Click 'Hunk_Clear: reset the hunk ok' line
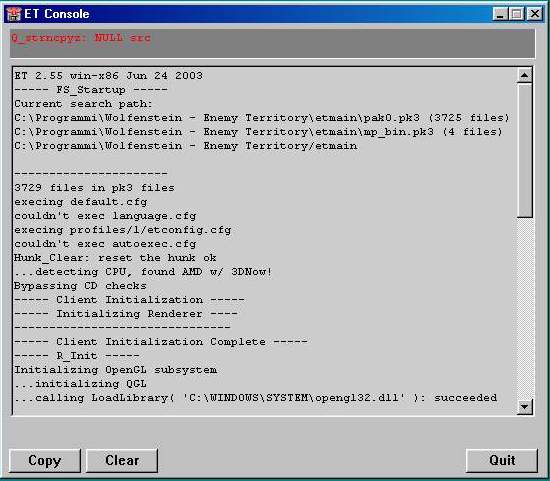The image size is (550, 481). [x=115, y=258]
